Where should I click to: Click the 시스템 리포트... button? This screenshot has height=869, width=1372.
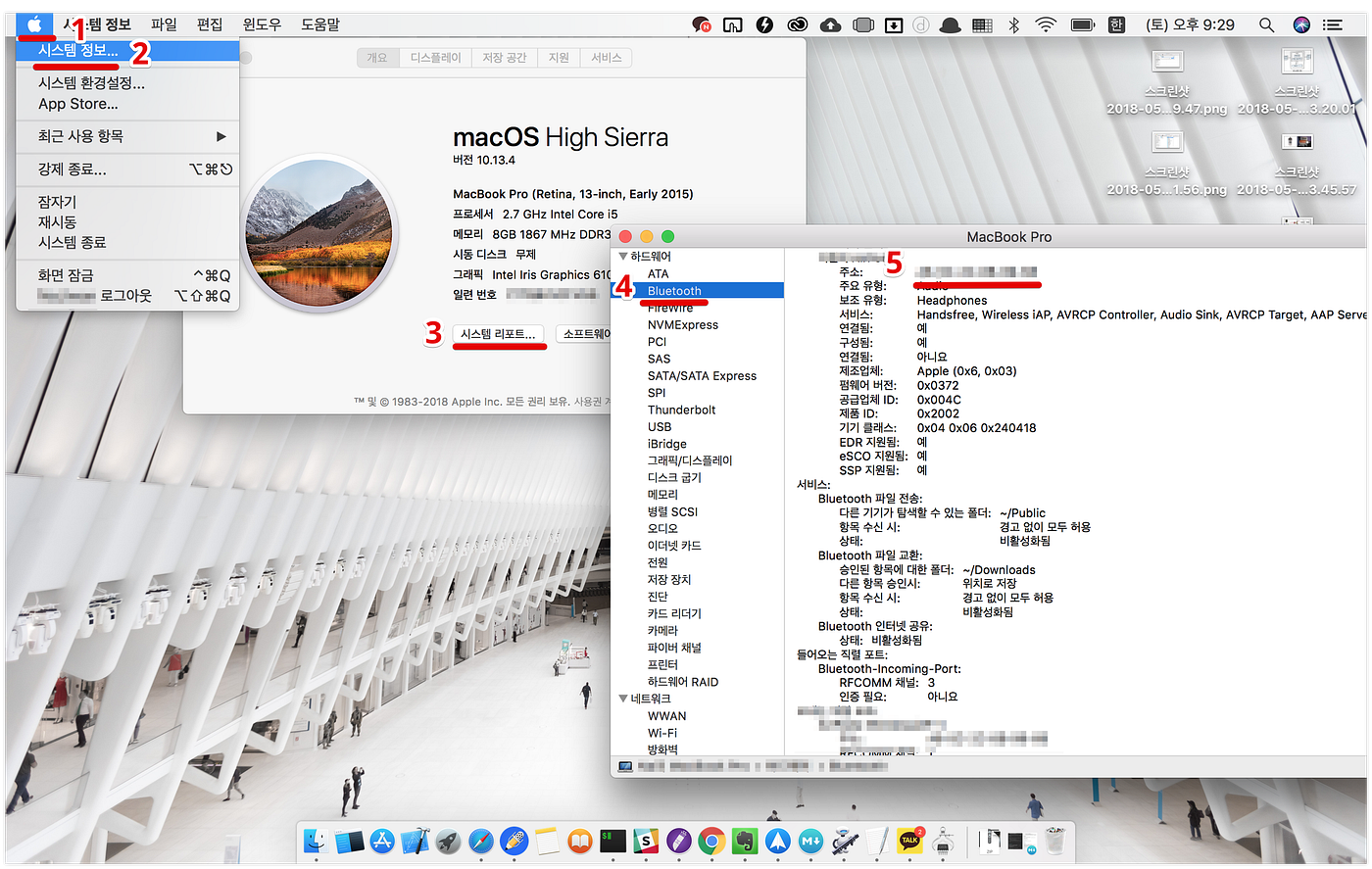498,334
